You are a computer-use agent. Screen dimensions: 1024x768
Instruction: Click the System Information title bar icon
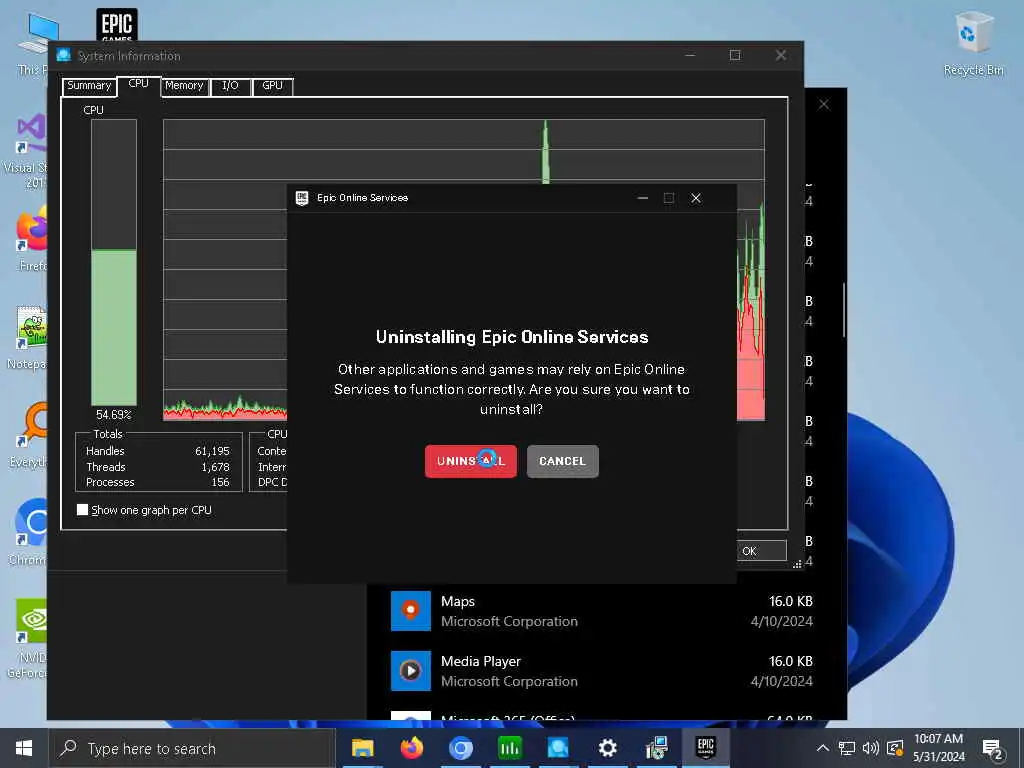click(63, 56)
